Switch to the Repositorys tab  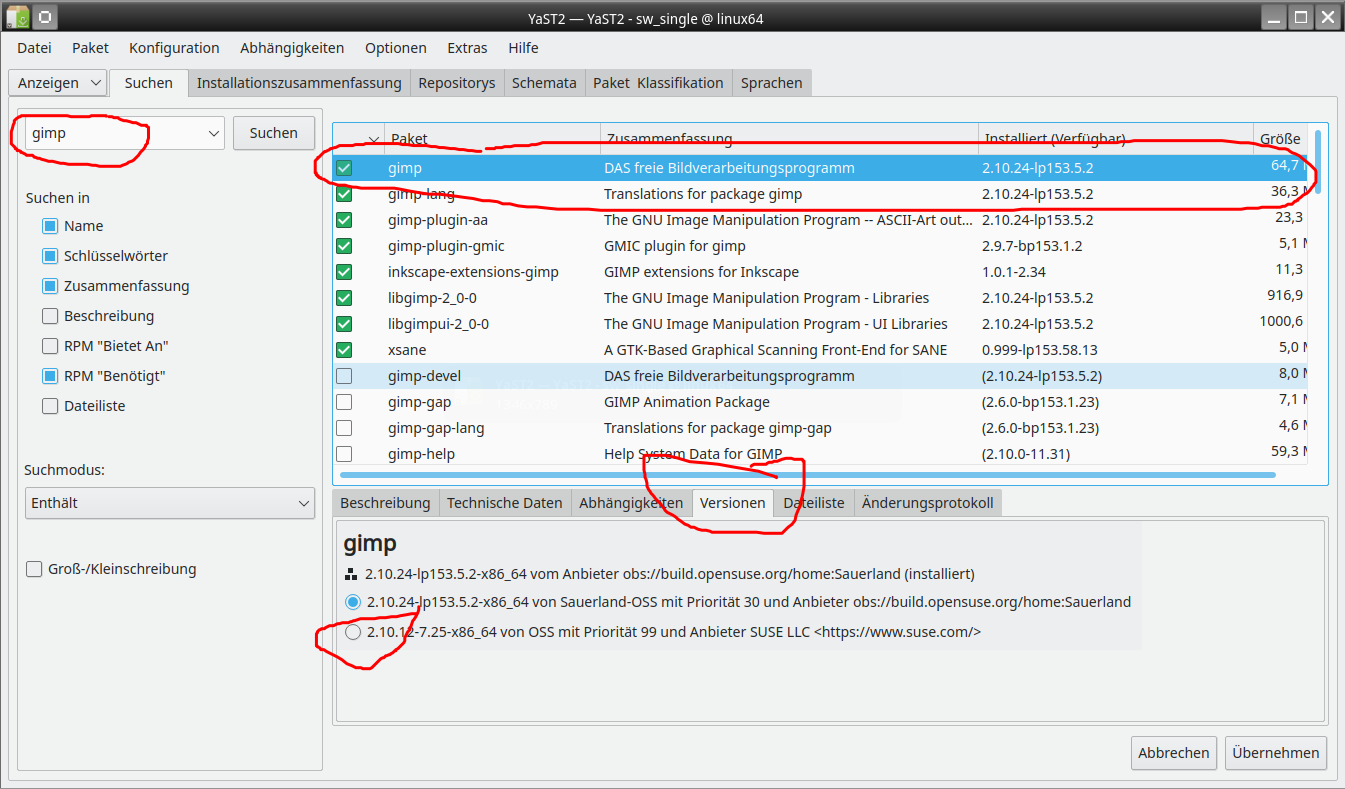click(x=457, y=83)
